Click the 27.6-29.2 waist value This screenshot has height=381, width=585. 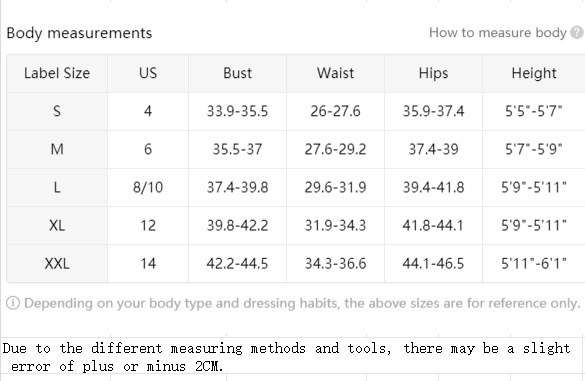tap(335, 149)
